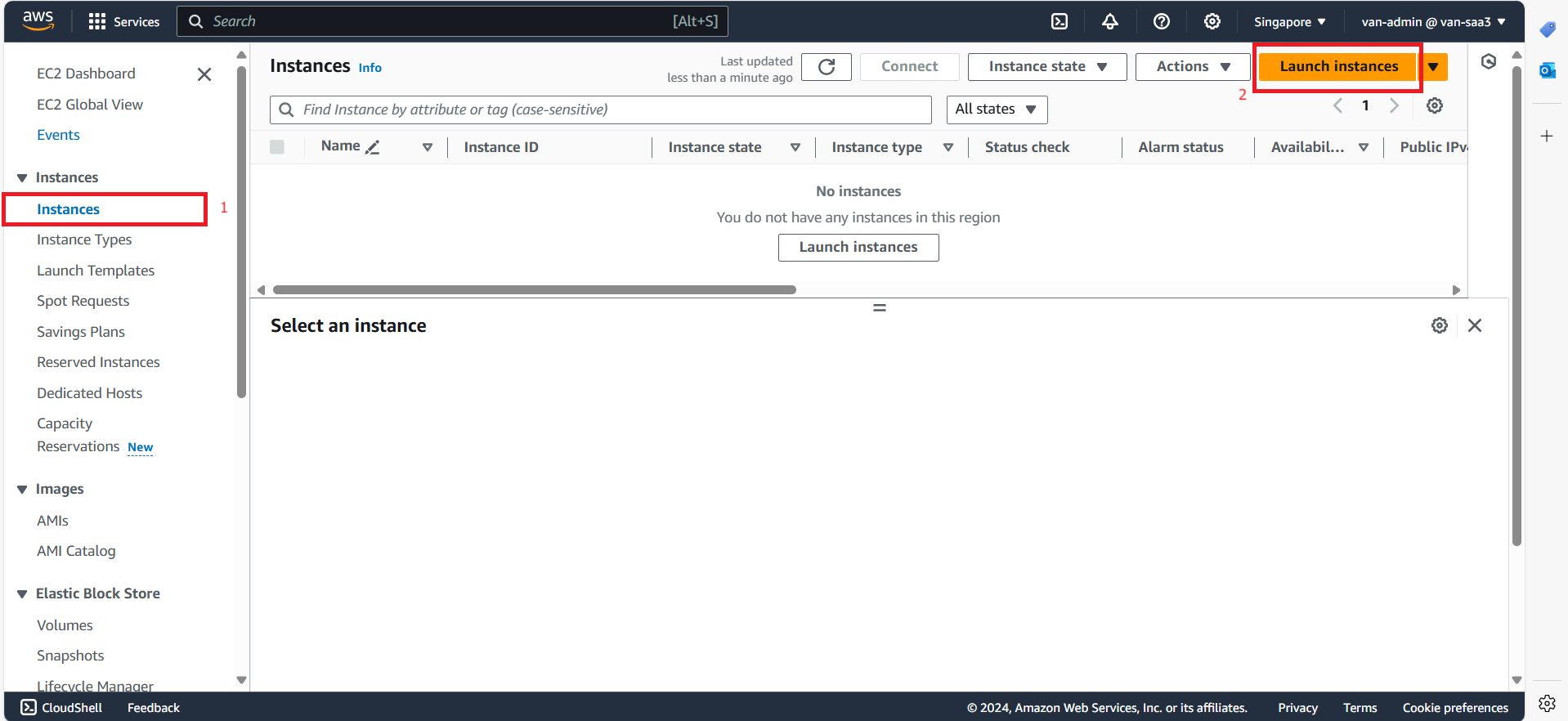Collapse the Instances sidebar section
Viewport: 1568px width, 721px height.
tap(22, 178)
